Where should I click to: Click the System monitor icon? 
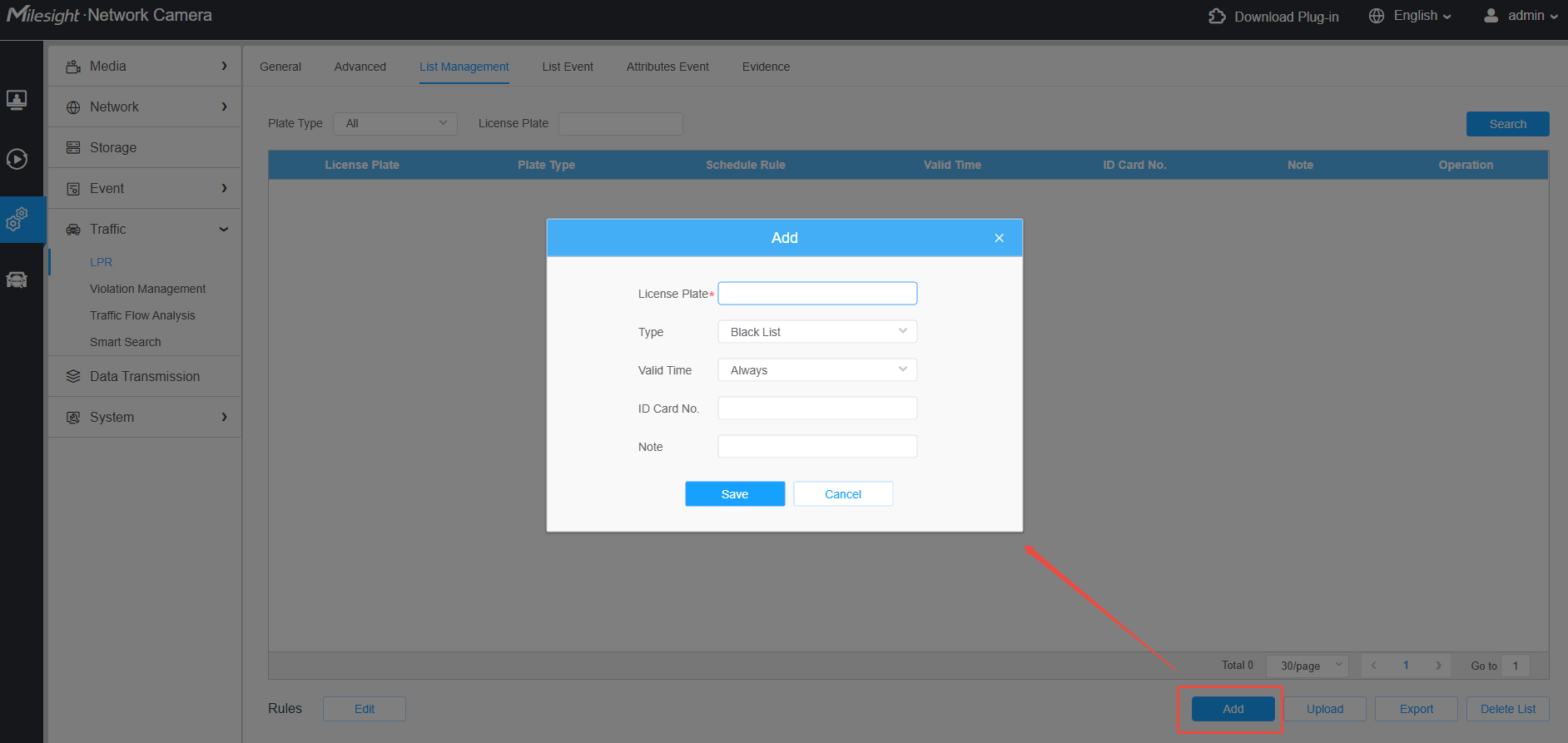tap(73, 418)
